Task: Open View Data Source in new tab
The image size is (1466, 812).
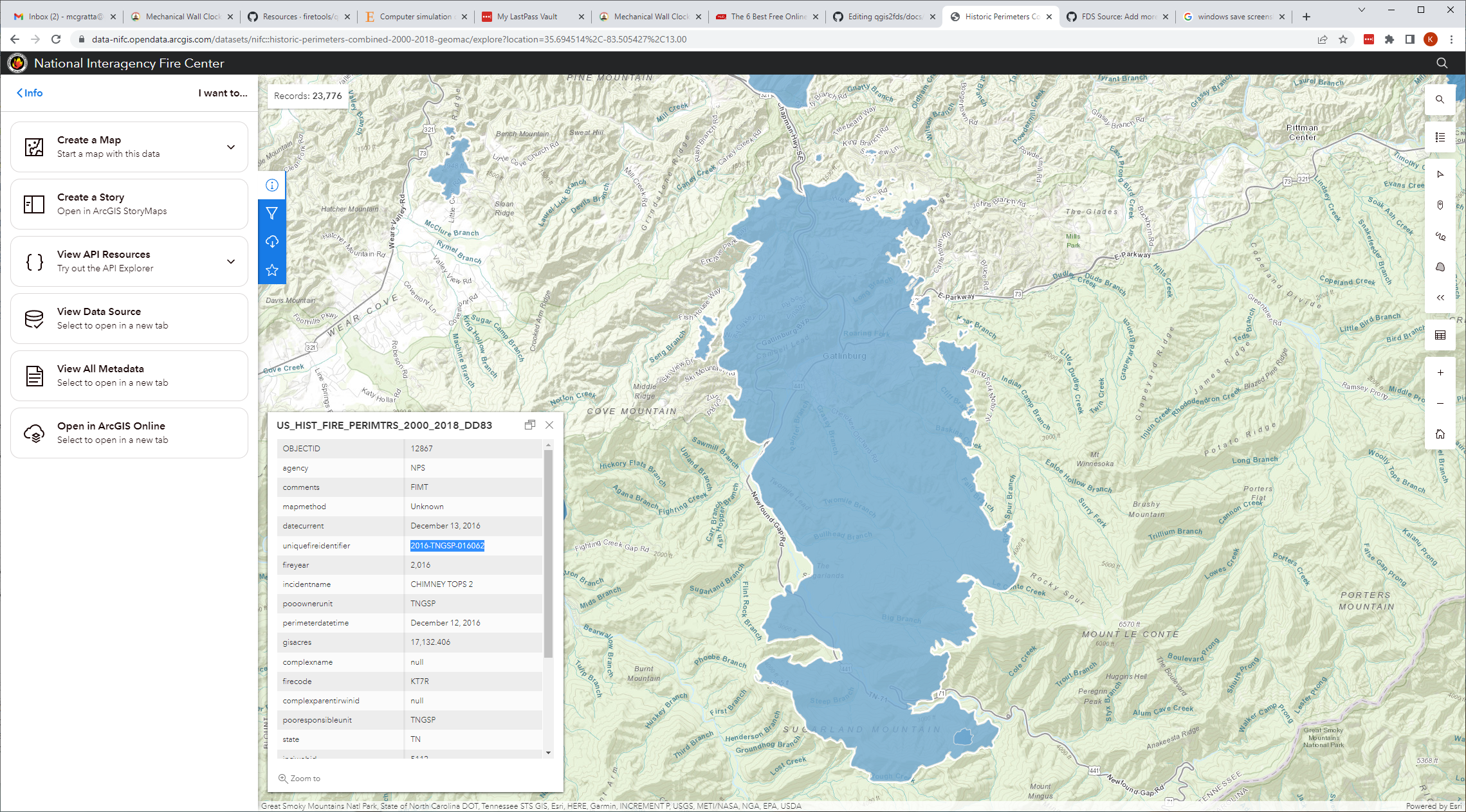Action: tap(129, 318)
